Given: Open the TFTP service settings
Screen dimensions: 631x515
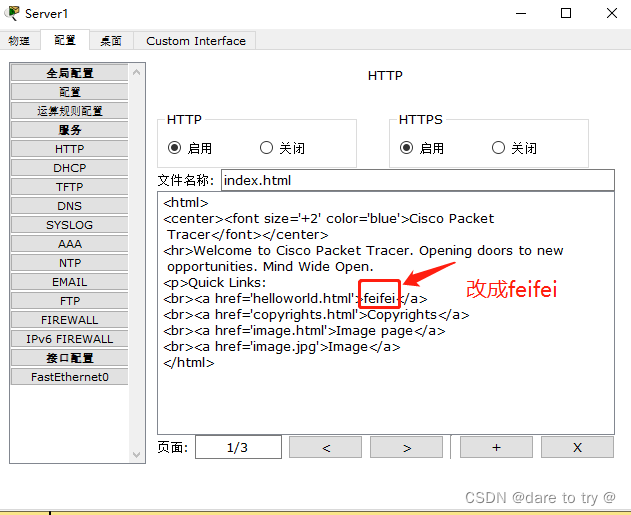Looking at the screenshot, I should click(x=70, y=187).
